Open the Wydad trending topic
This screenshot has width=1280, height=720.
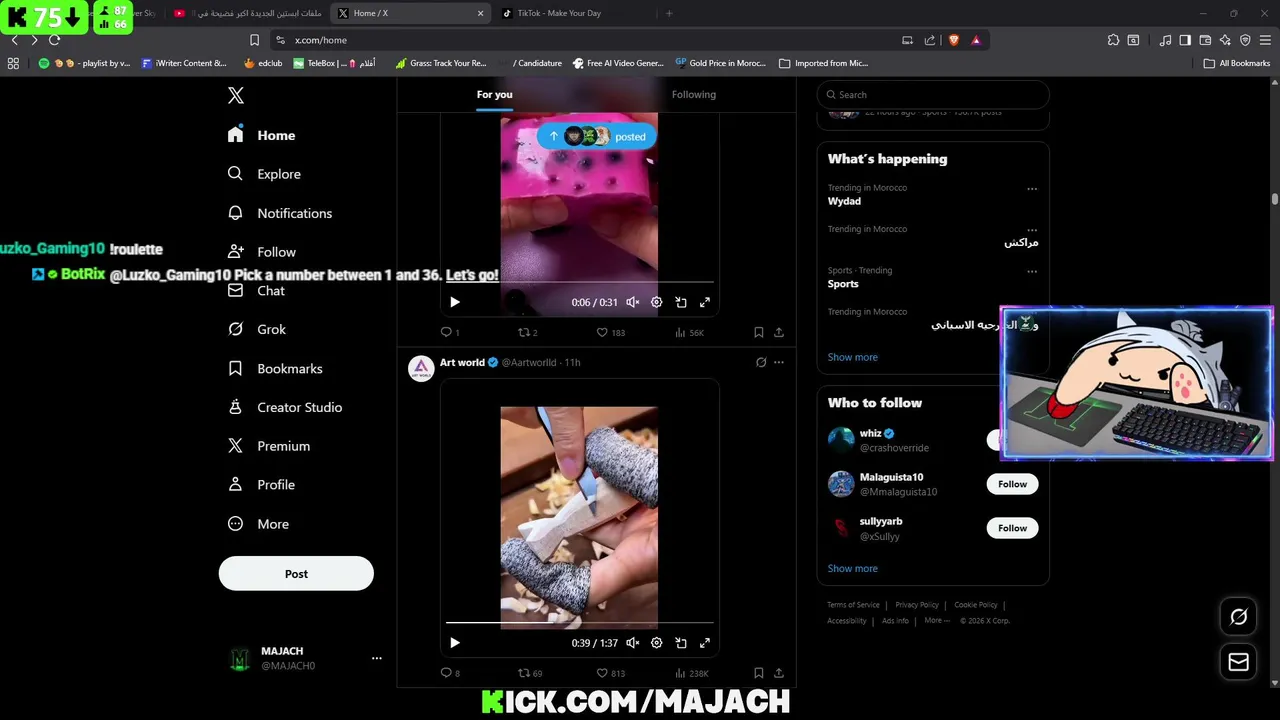click(x=844, y=201)
